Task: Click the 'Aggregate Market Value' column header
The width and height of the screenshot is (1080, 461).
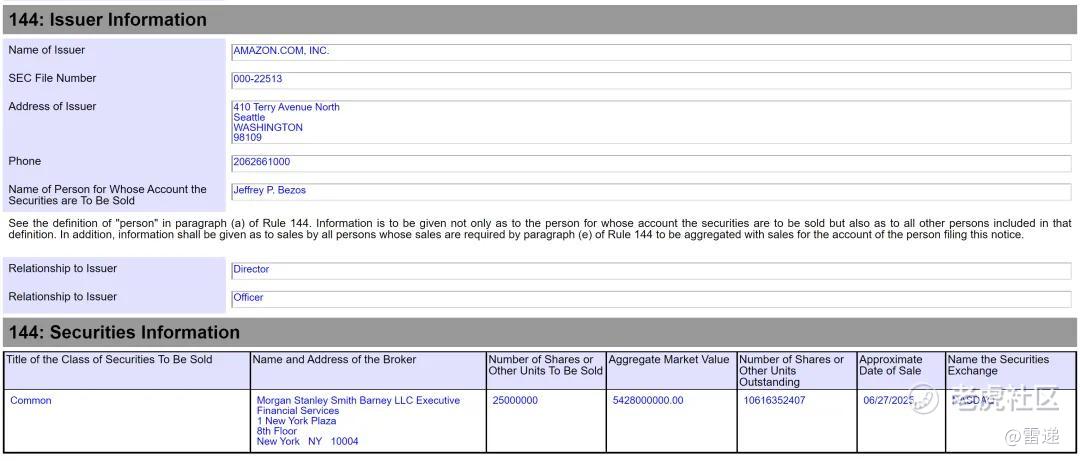Action: pos(672,370)
